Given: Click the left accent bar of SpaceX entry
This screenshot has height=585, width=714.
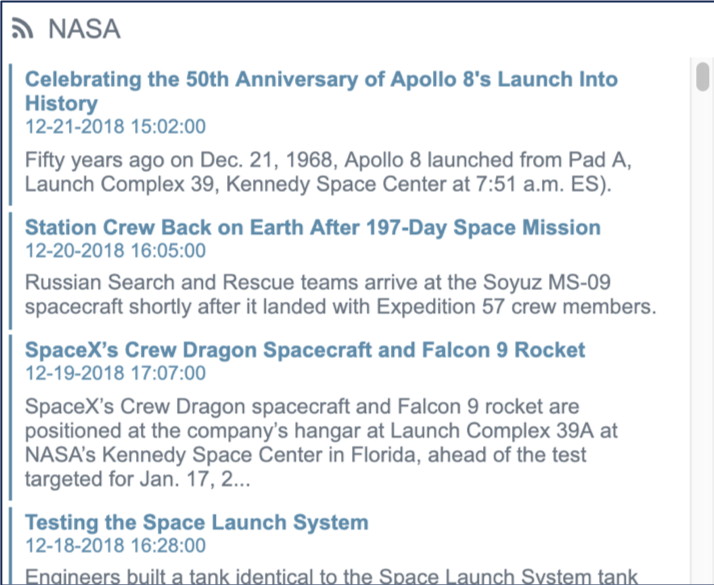Looking at the screenshot, I should pos(11,417).
